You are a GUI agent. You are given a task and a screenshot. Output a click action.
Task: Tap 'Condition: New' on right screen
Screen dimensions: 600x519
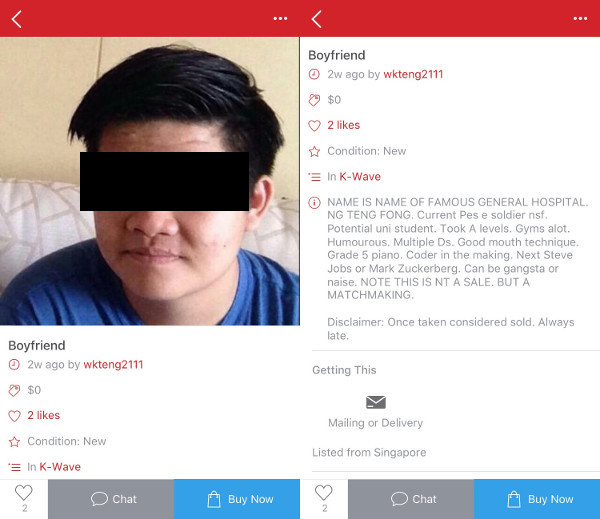367,151
